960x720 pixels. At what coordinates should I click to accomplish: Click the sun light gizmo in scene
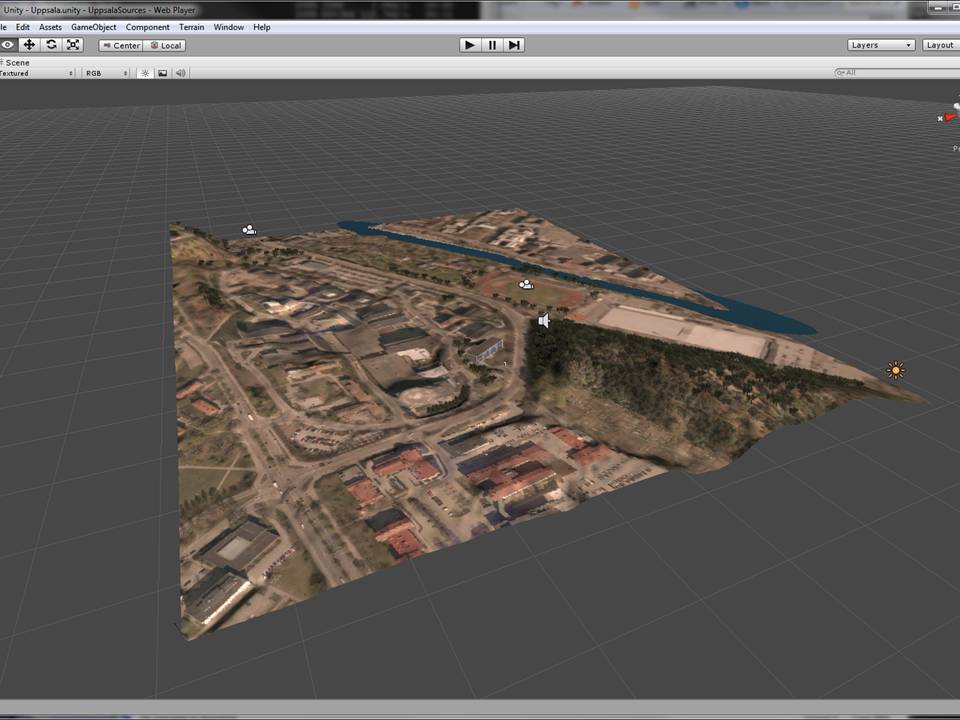point(895,371)
